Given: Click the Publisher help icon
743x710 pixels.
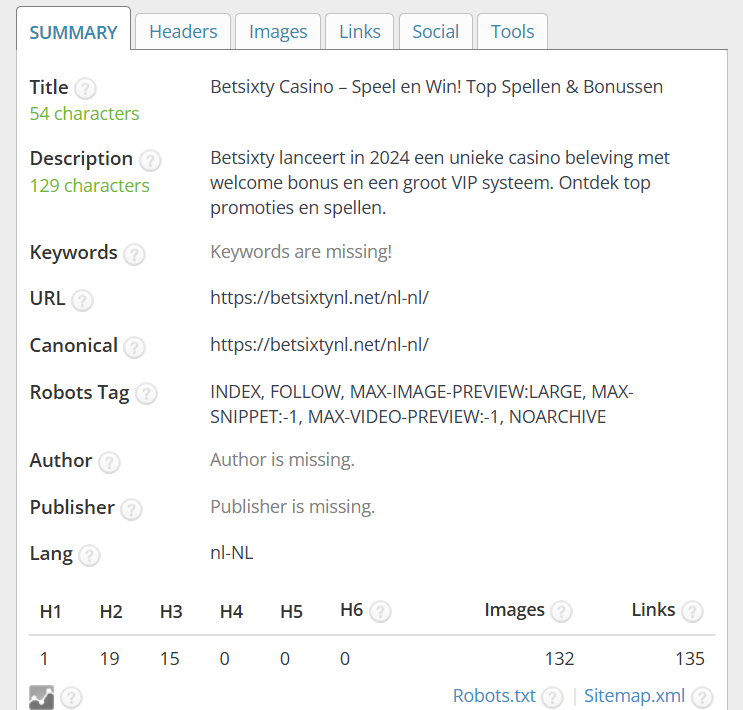Looking at the screenshot, I should point(131,509).
